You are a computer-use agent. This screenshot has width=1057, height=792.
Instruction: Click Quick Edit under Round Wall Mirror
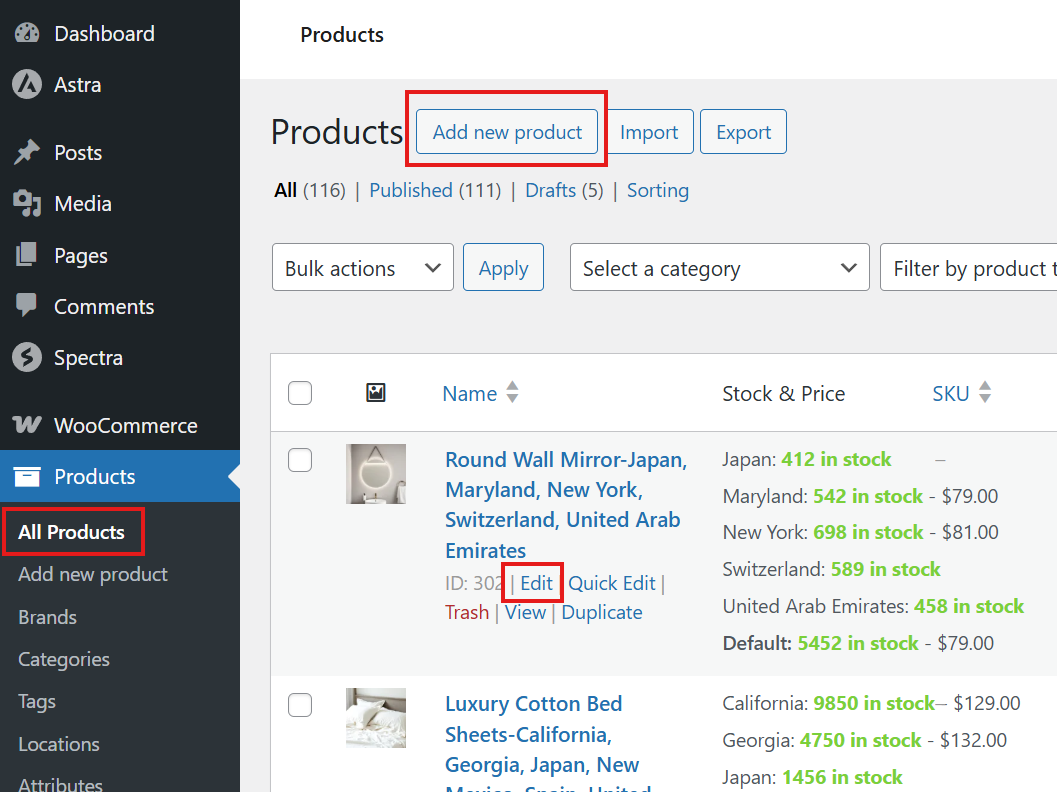pyautogui.click(x=612, y=583)
